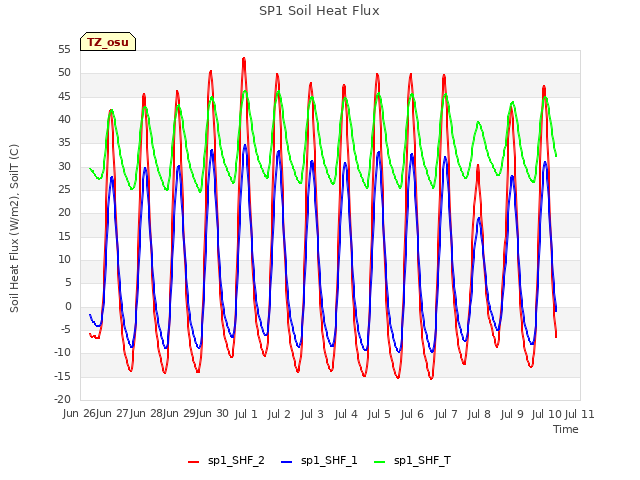The height and width of the screenshot is (480, 640).
Task: Click the Jul 5 x-axis tick label
Action: [379, 414]
